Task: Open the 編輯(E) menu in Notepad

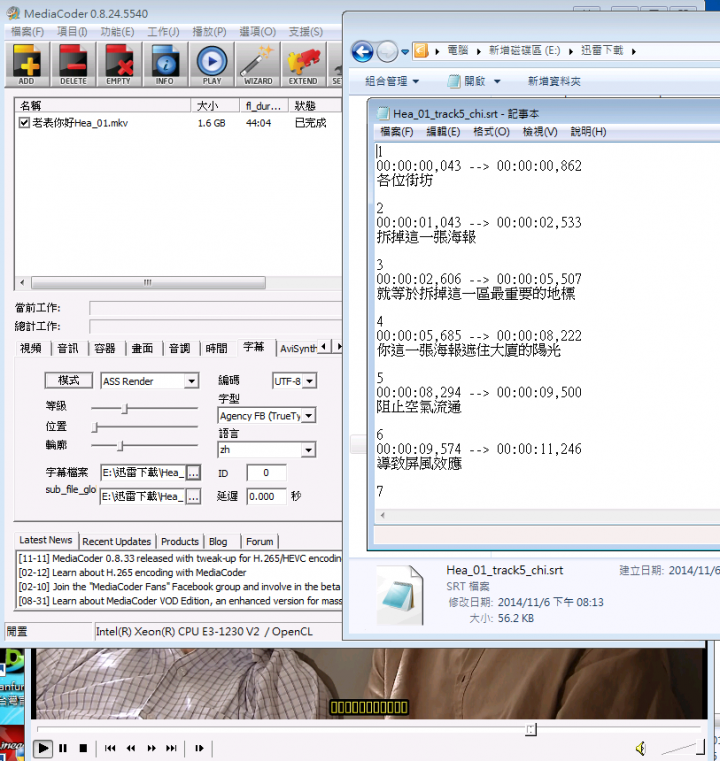Action: coord(443,132)
